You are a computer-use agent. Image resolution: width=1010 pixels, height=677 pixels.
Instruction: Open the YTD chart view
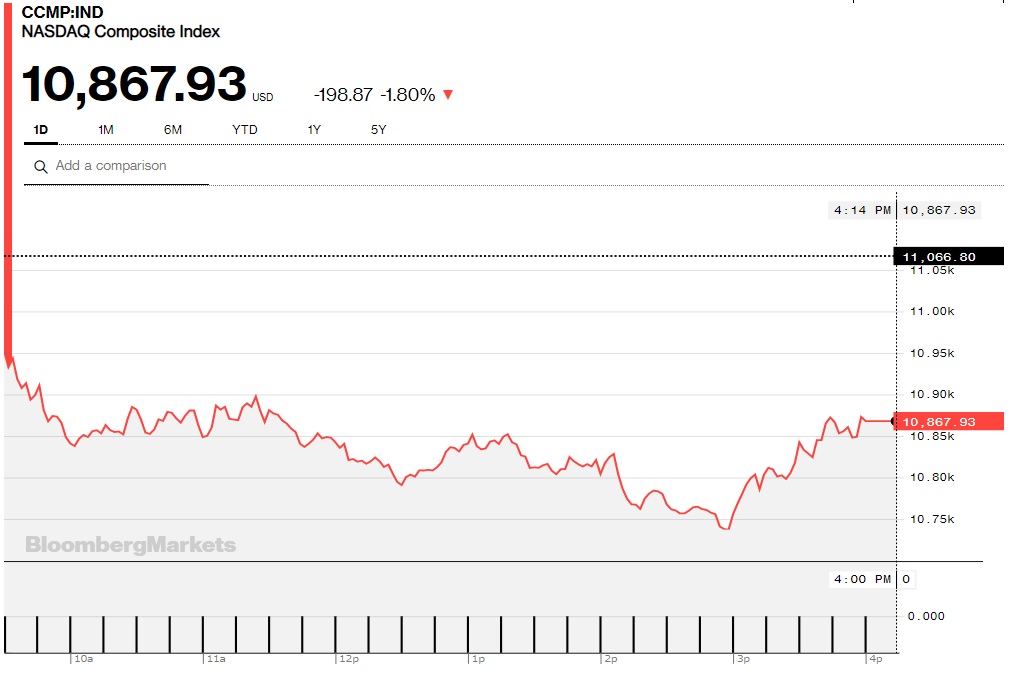(x=244, y=129)
